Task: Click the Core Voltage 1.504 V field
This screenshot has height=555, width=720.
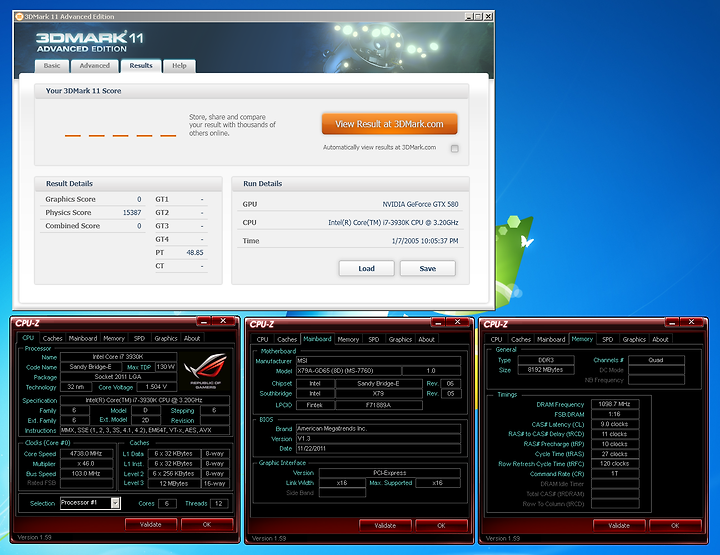Action: [156, 387]
